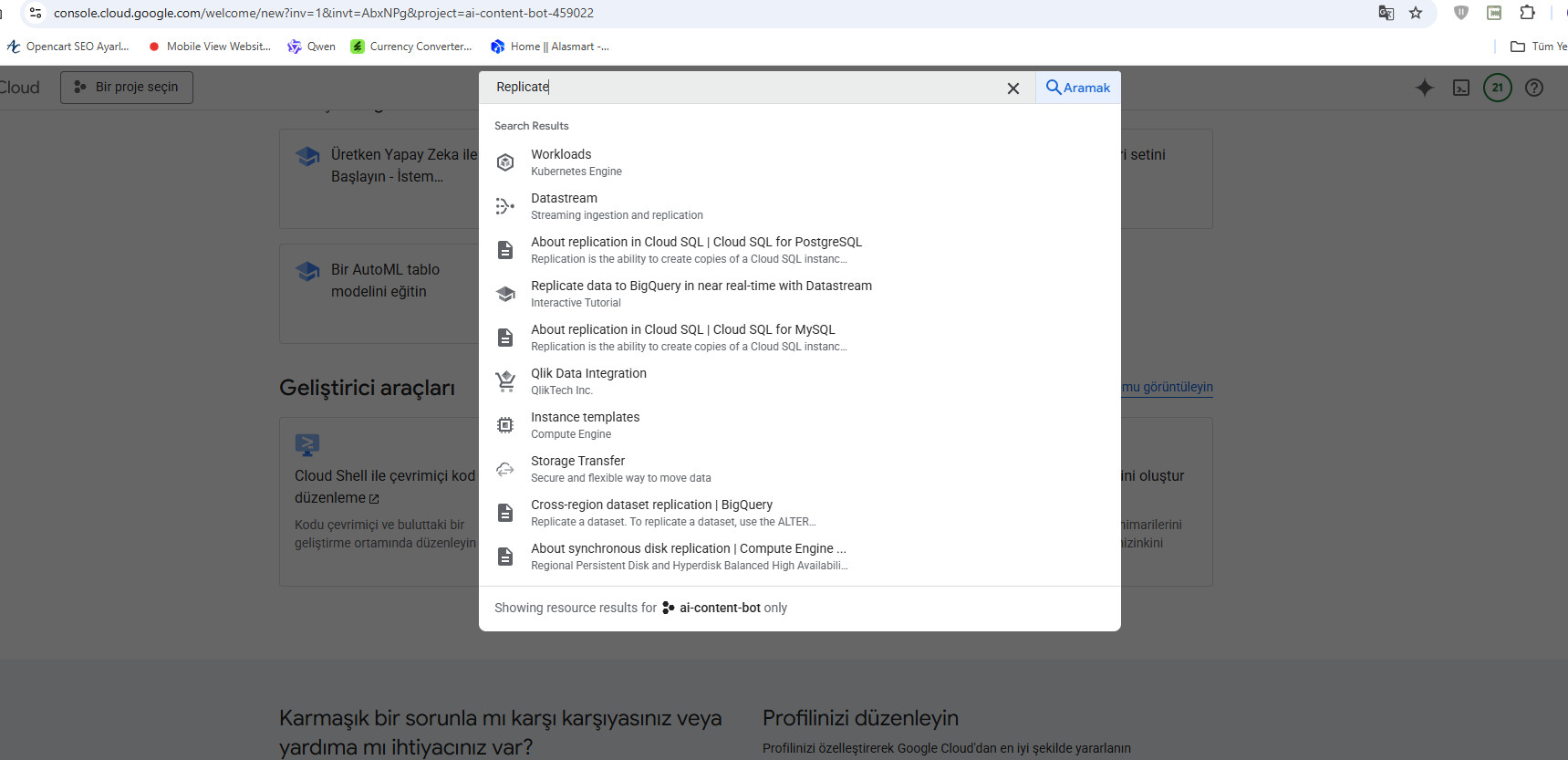This screenshot has width=1568, height=760.
Task: Open About replication Cloud SQL for PostgreSQL doc
Action: pos(799,250)
